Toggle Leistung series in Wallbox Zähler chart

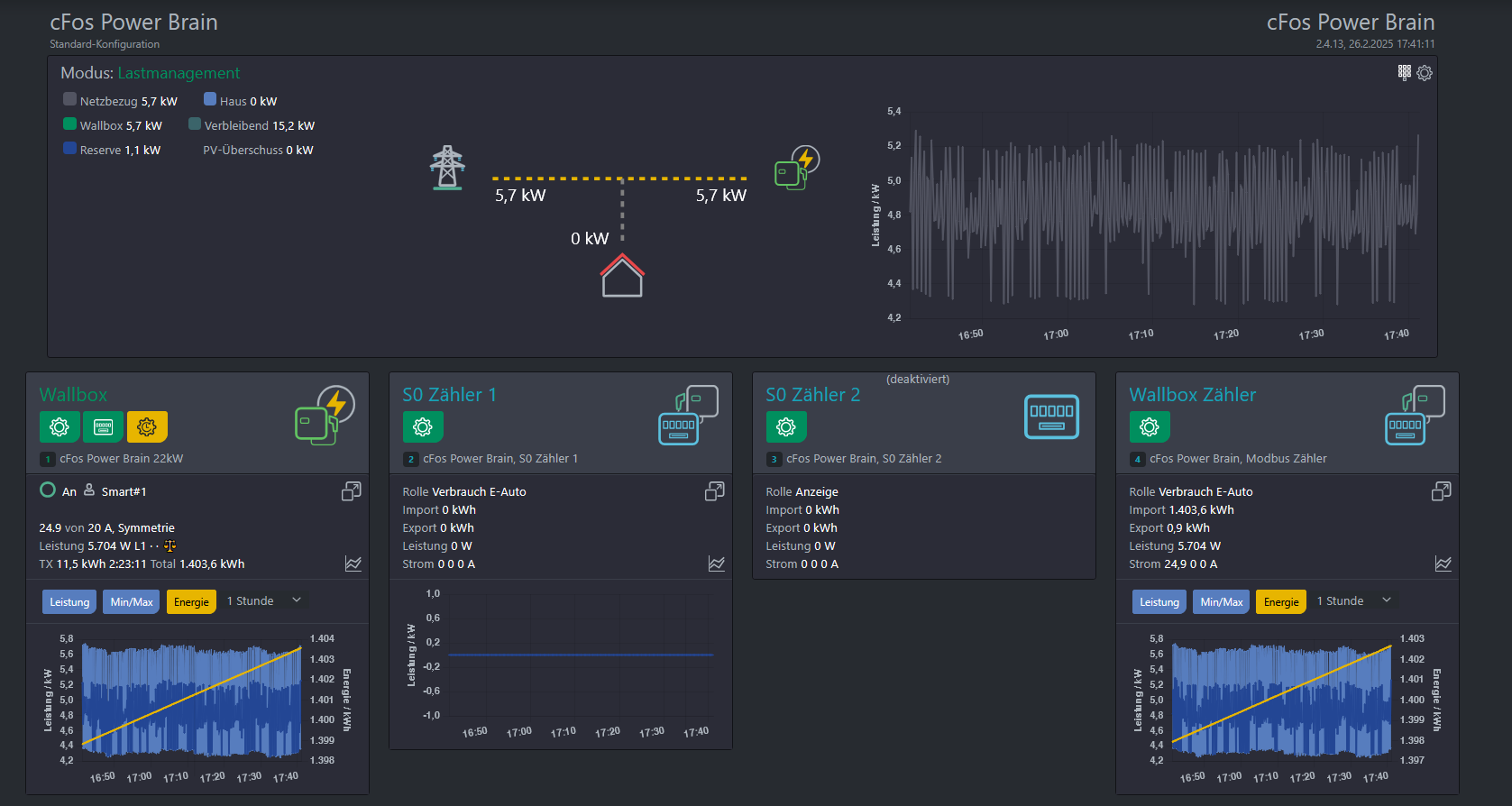(x=1159, y=601)
